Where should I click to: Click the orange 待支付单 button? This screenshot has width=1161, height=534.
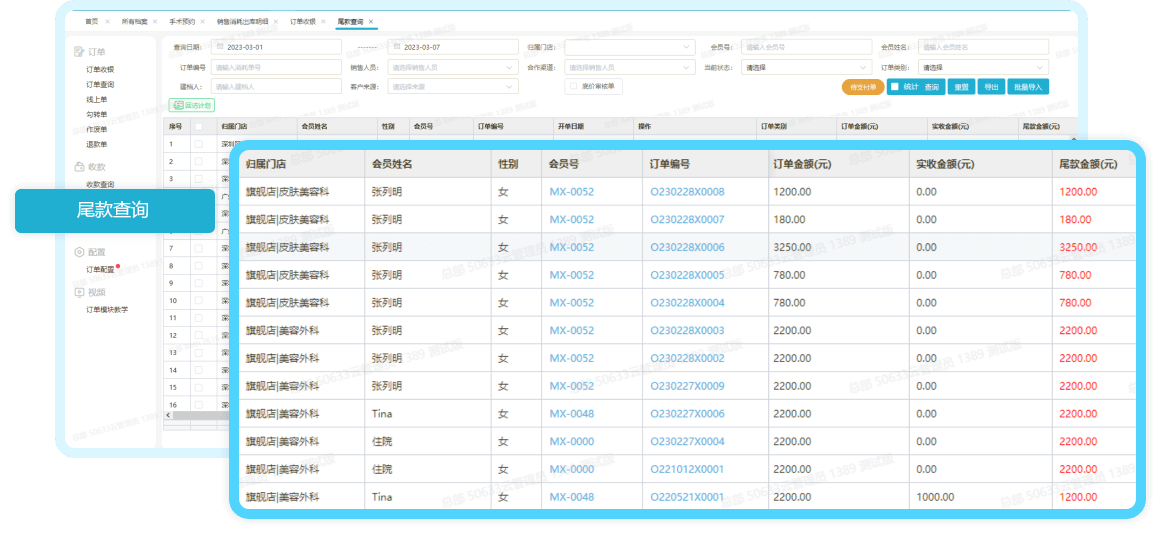(863, 87)
